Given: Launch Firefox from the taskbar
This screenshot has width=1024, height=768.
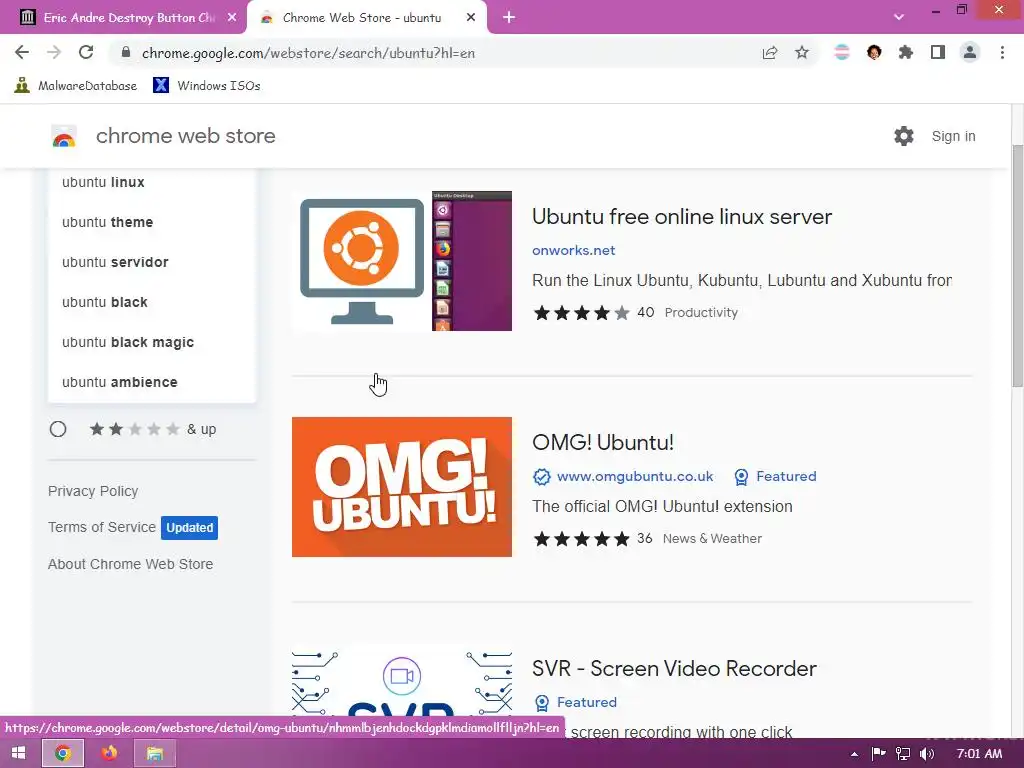Looking at the screenshot, I should (x=109, y=753).
